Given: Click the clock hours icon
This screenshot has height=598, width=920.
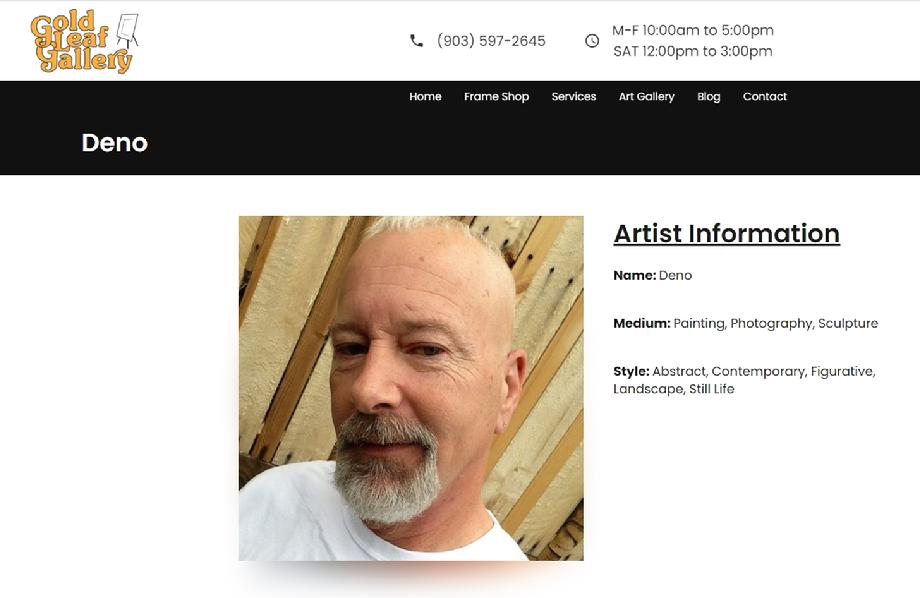Looking at the screenshot, I should tap(592, 40).
